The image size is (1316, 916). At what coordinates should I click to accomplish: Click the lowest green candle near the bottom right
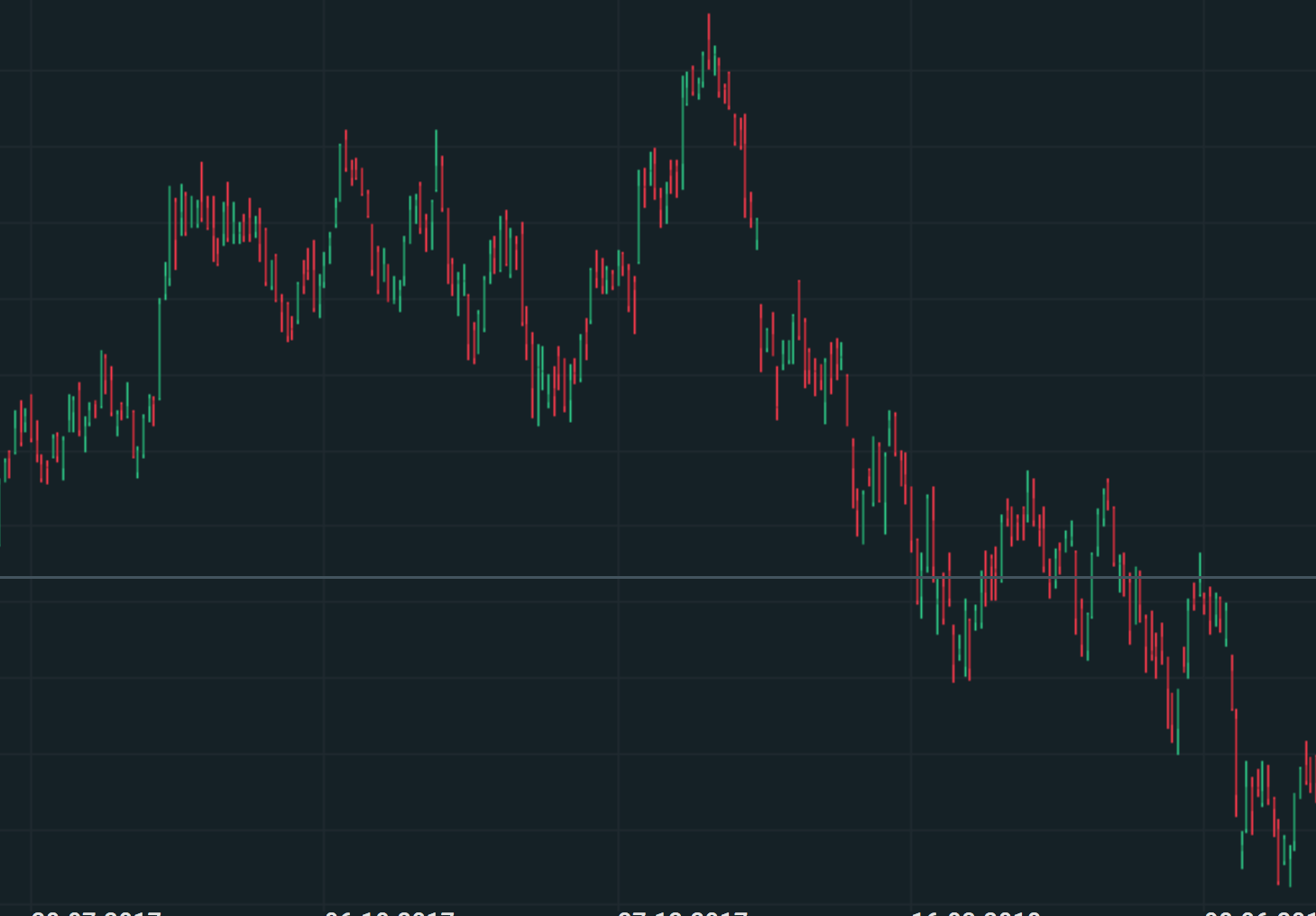[x=1290, y=864]
